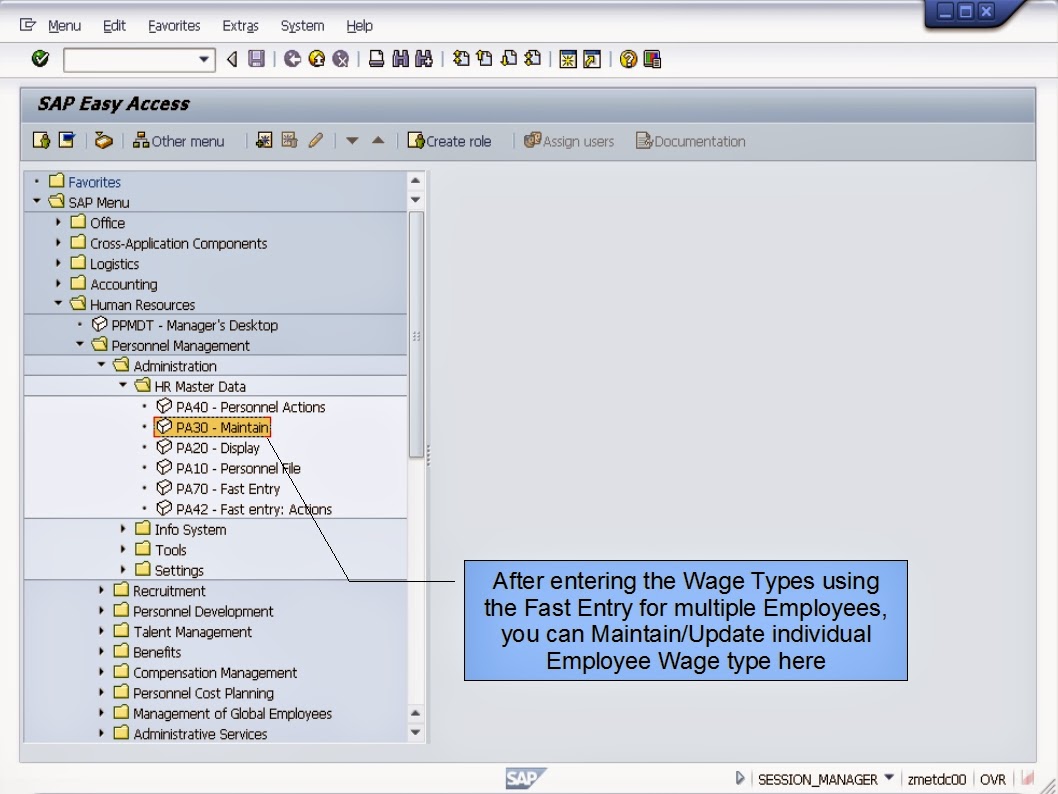The height and width of the screenshot is (794, 1058).
Task: Click the Move Favorites Up arrow
Action: (378, 140)
